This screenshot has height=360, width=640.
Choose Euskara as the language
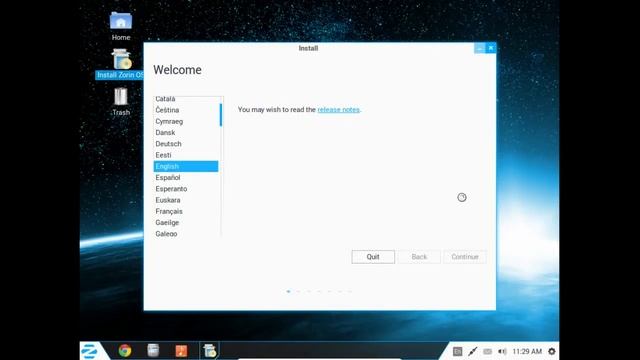(x=186, y=200)
